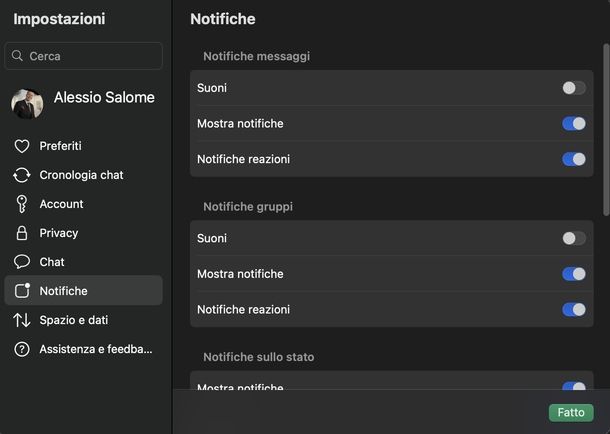Open the Preferiti settings section

tap(83, 146)
